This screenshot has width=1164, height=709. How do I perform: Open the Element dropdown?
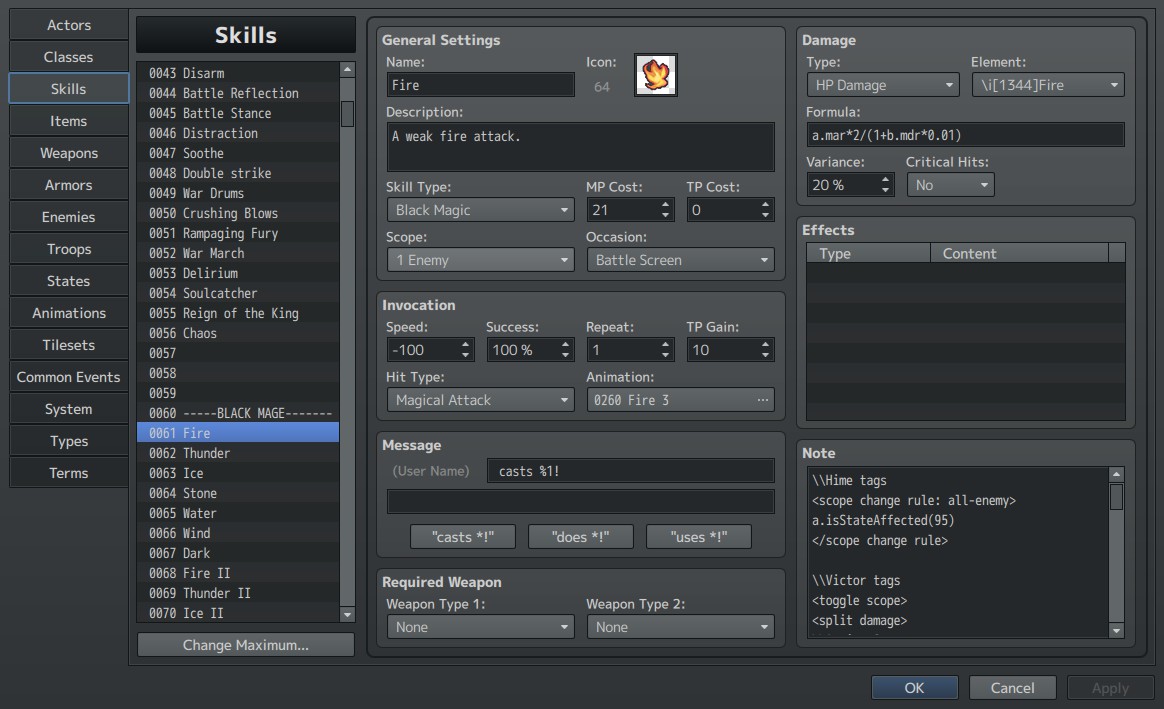(1047, 85)
